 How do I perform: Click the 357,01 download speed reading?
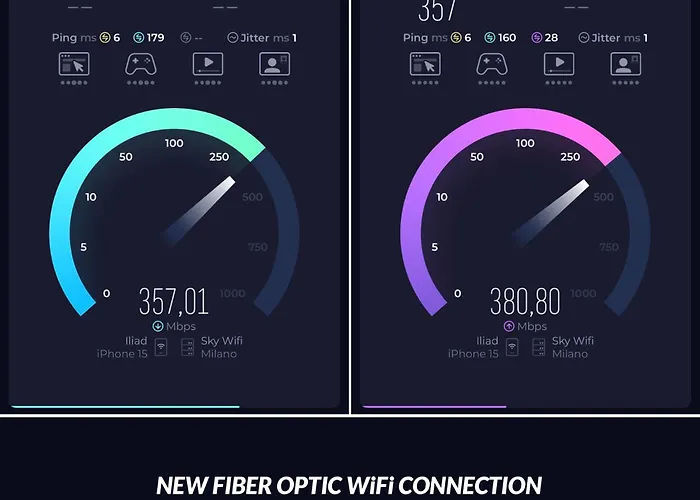[174, 302]
